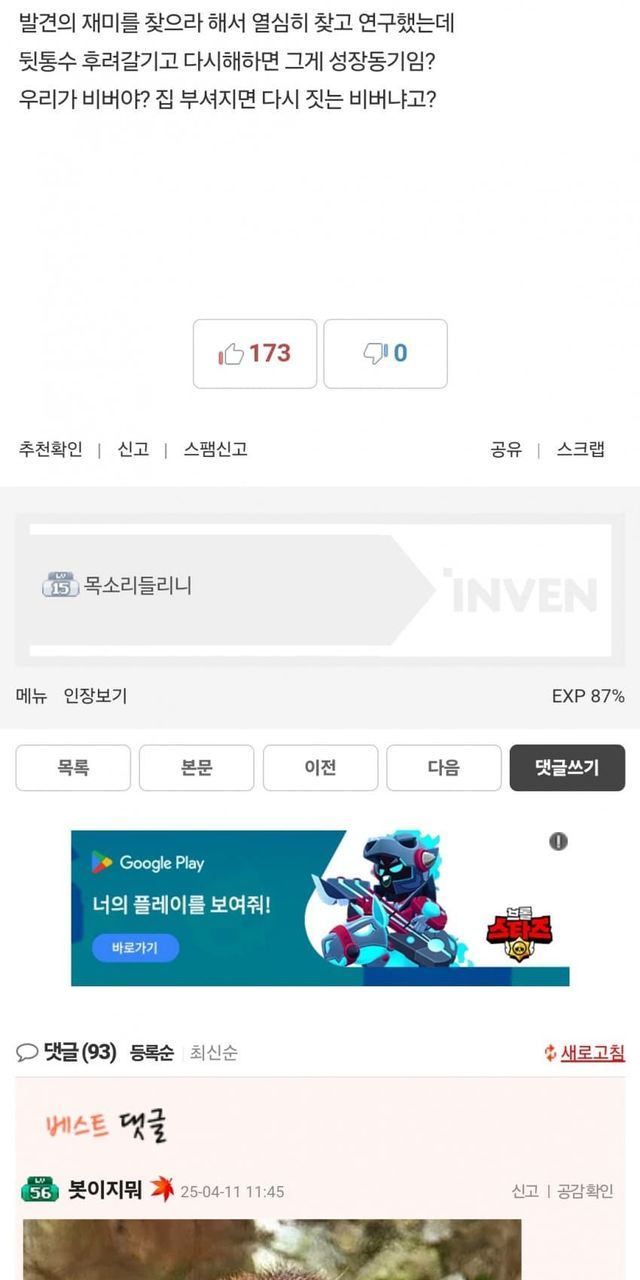Upvote the post with thumbs-up 173
Screen dimensions: 640x1280
(255, 354)
